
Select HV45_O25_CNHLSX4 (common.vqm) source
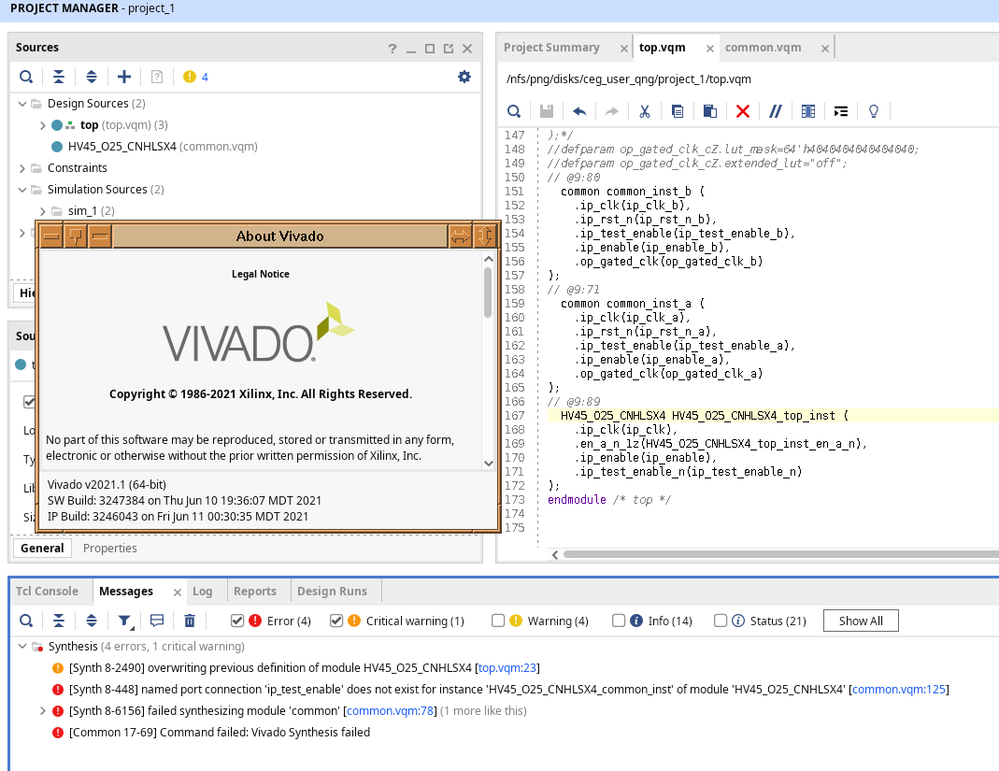[162, 147]
